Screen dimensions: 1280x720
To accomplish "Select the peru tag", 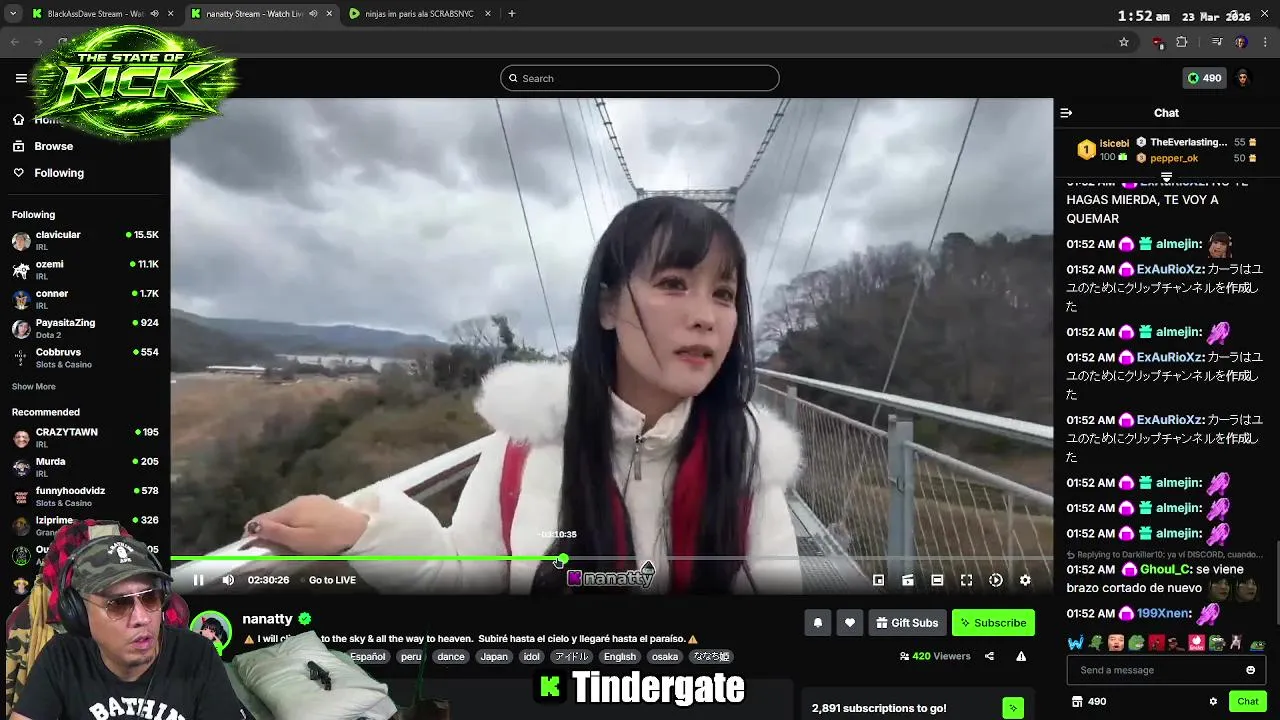I will 411,657.
